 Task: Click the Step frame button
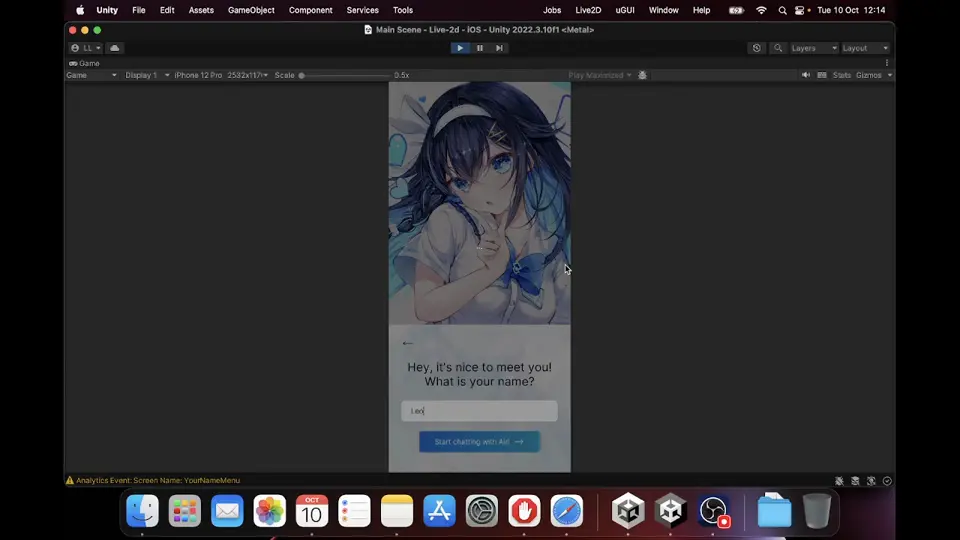500,48
